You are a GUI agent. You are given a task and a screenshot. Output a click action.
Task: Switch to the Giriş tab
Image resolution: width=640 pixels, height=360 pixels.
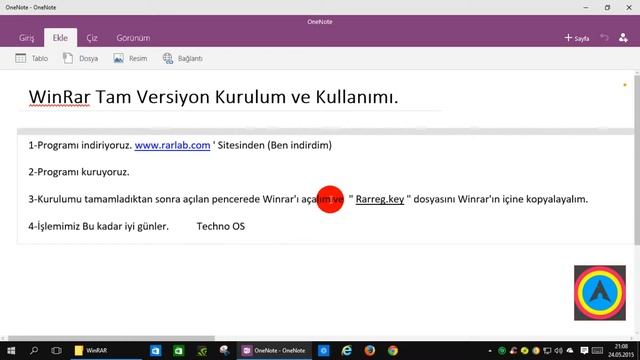click(27, 38)
